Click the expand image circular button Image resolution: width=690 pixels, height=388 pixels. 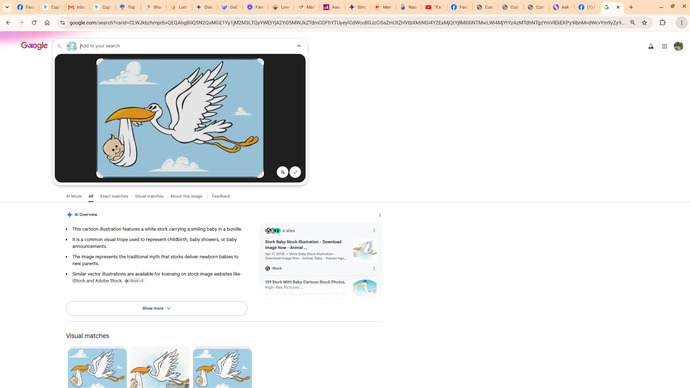295,172
